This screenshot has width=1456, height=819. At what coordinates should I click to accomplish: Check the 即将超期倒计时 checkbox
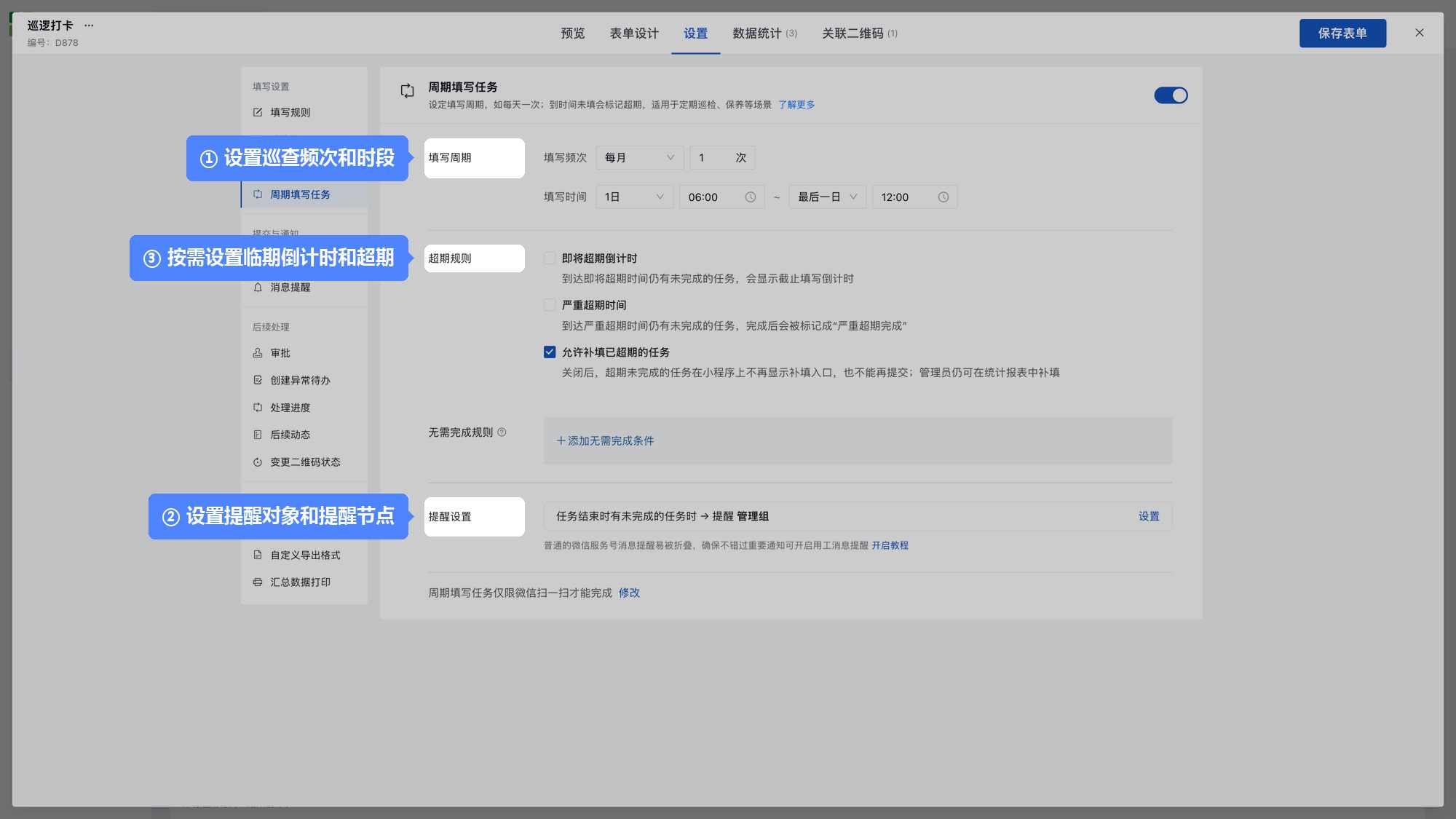[x=550, y=258]
